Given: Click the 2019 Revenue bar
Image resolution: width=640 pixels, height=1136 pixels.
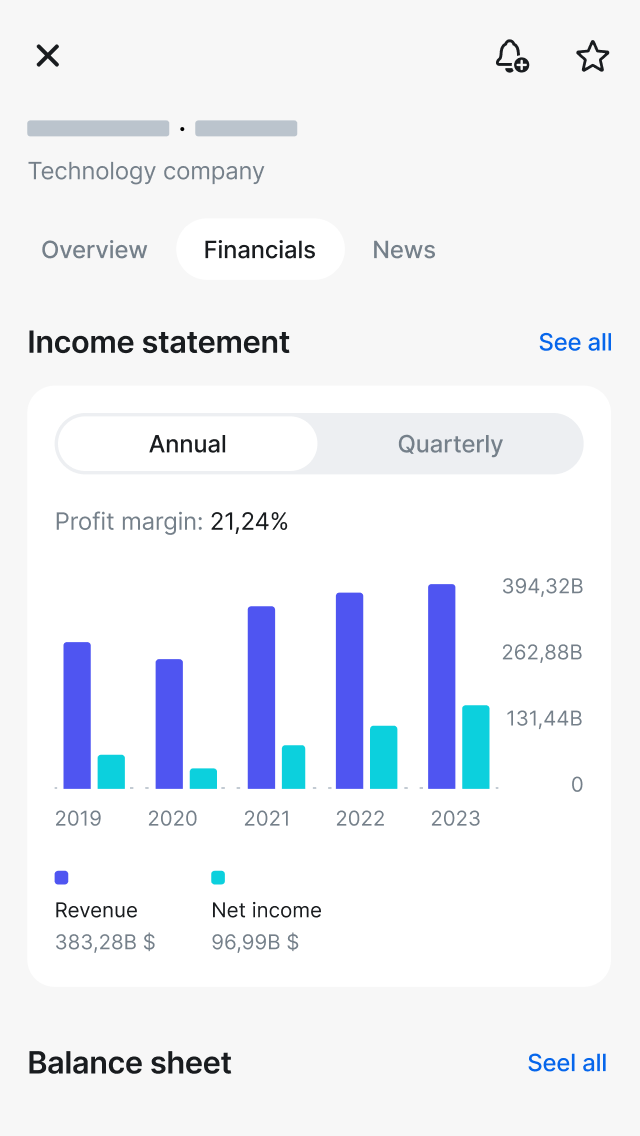Looking at the screenshot, I should [77, 716].
